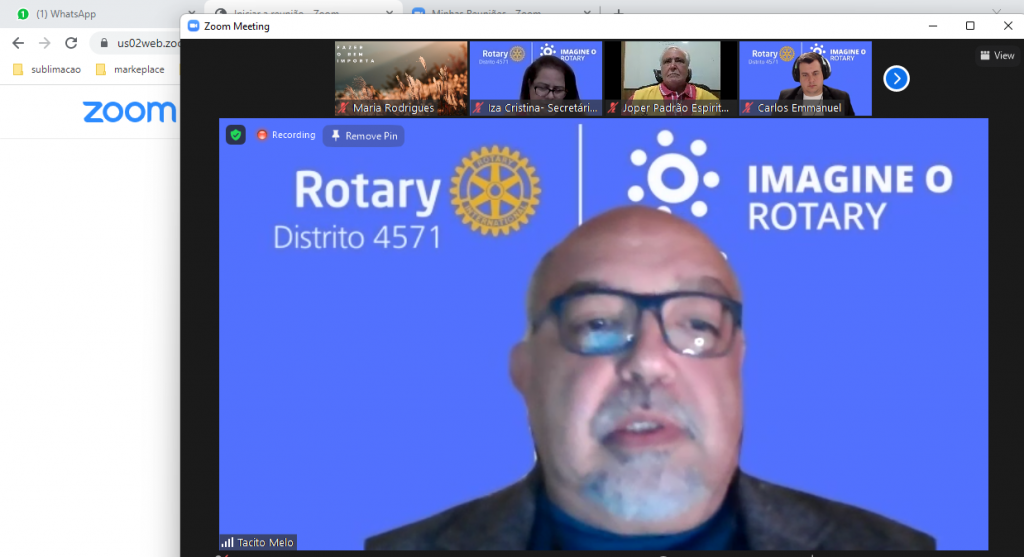The height and width of the screenshot is (557, 1024).
Task: Click the Zoom logo on the webpage
Action: coord(129,111)
